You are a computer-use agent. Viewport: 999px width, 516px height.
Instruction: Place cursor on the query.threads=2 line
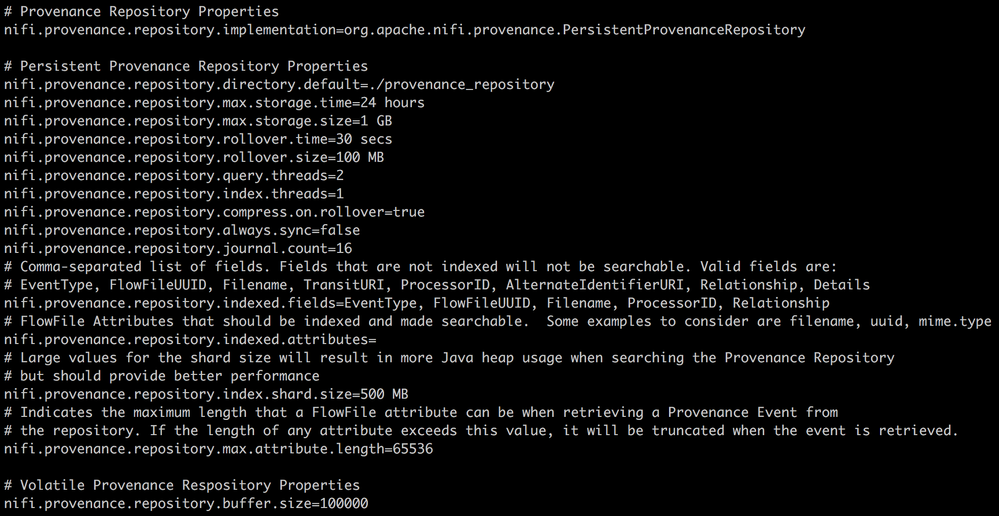(x=174, y=175)
